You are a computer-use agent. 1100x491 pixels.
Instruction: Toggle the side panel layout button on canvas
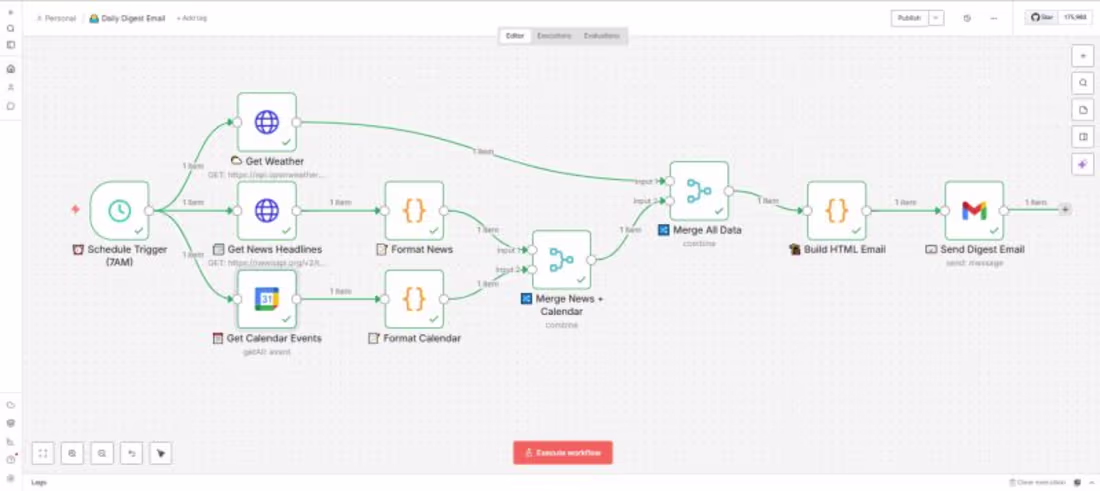coord(1082,137)
